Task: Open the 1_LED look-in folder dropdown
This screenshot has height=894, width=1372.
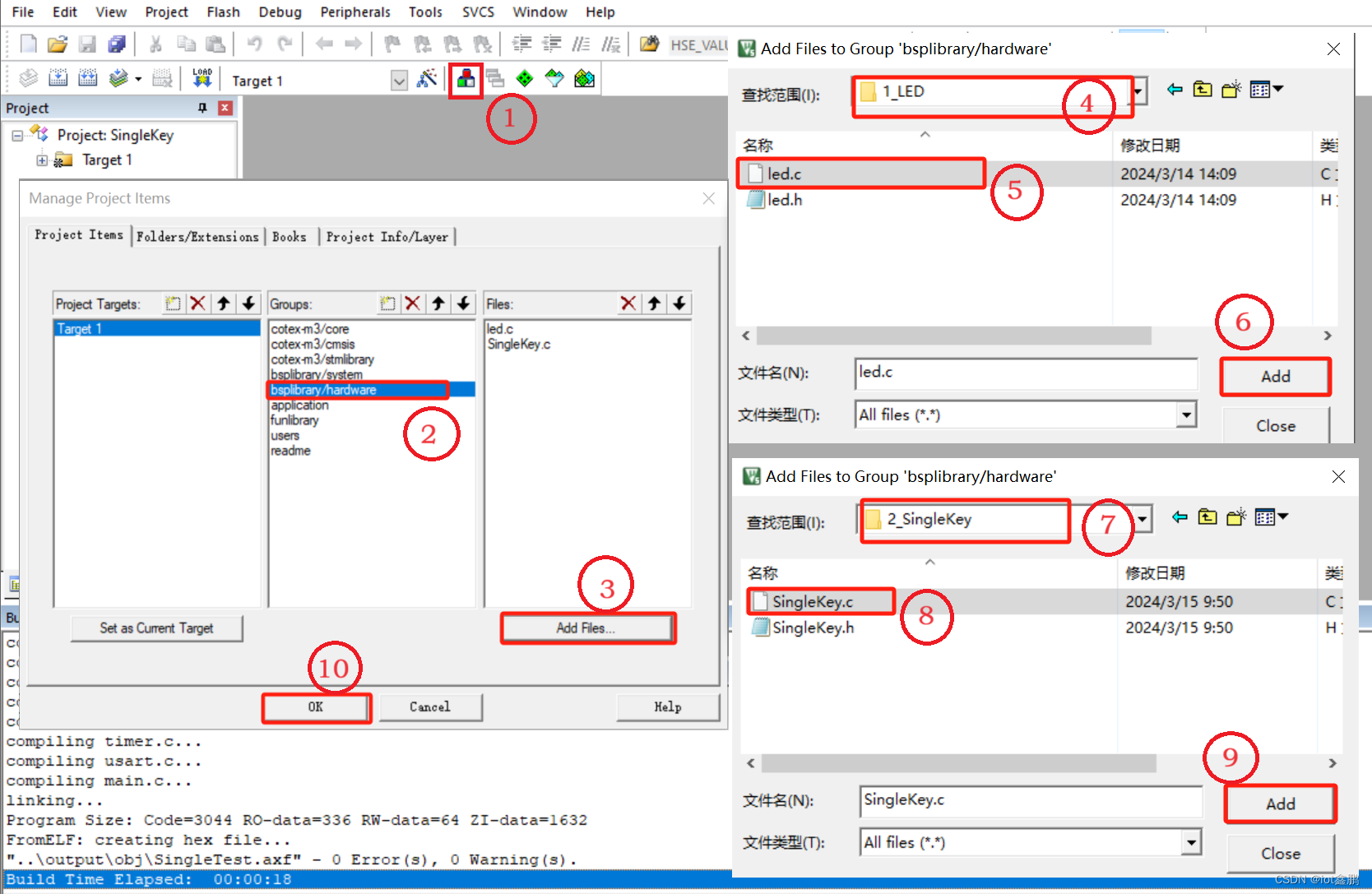Action: pos(1138,92)
